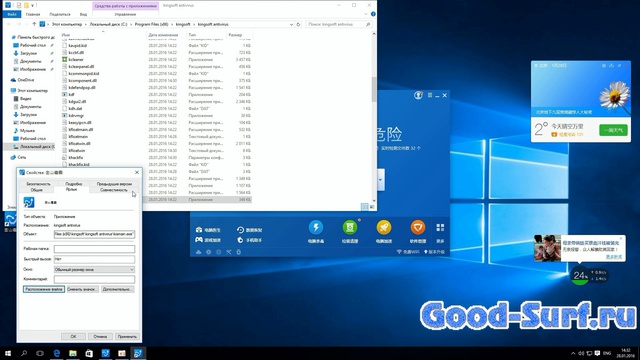The width and height of the screenshot is (640, 360).
Task: Switch to the Поделиться ribbon tab
Action: coord(60,14)
